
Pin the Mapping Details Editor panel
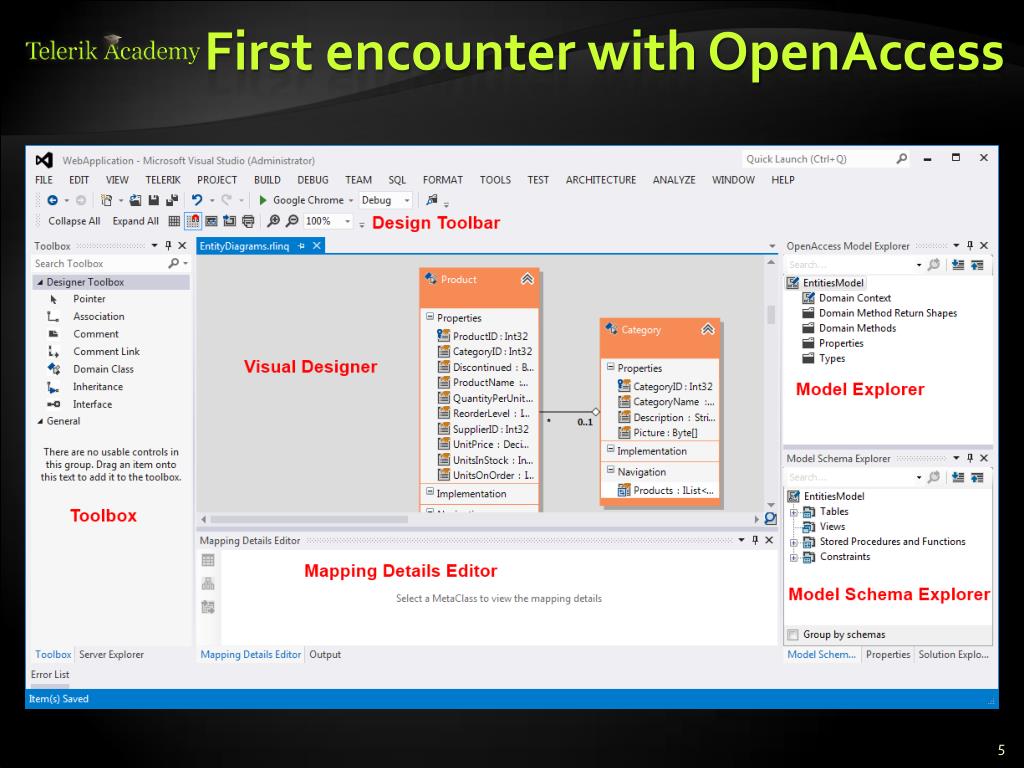[x=756, y=540]
